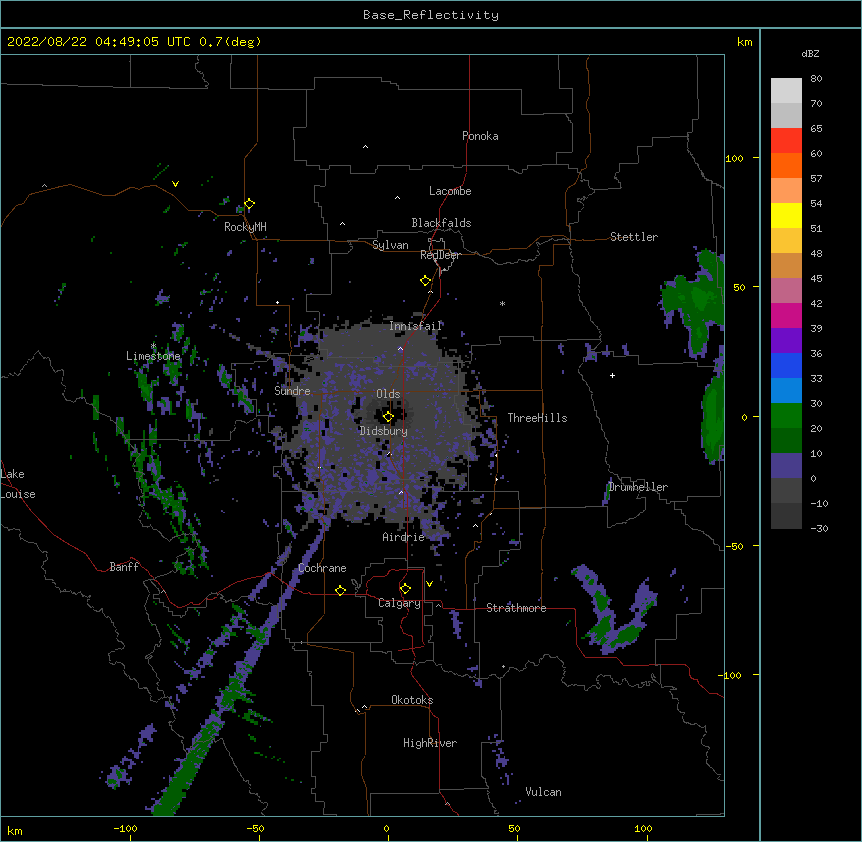This screenshot has width=862, height=842.
Task: Select the Didsbury label
Action: 383,431
